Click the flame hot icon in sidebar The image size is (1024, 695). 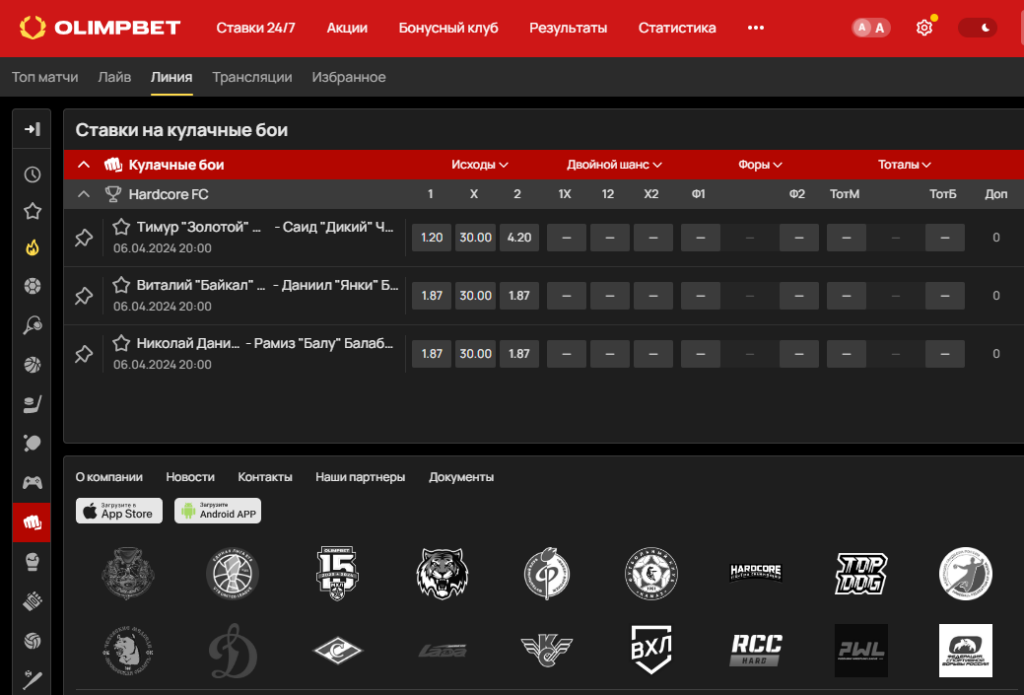pyautogui.click(x=32, y=248)
